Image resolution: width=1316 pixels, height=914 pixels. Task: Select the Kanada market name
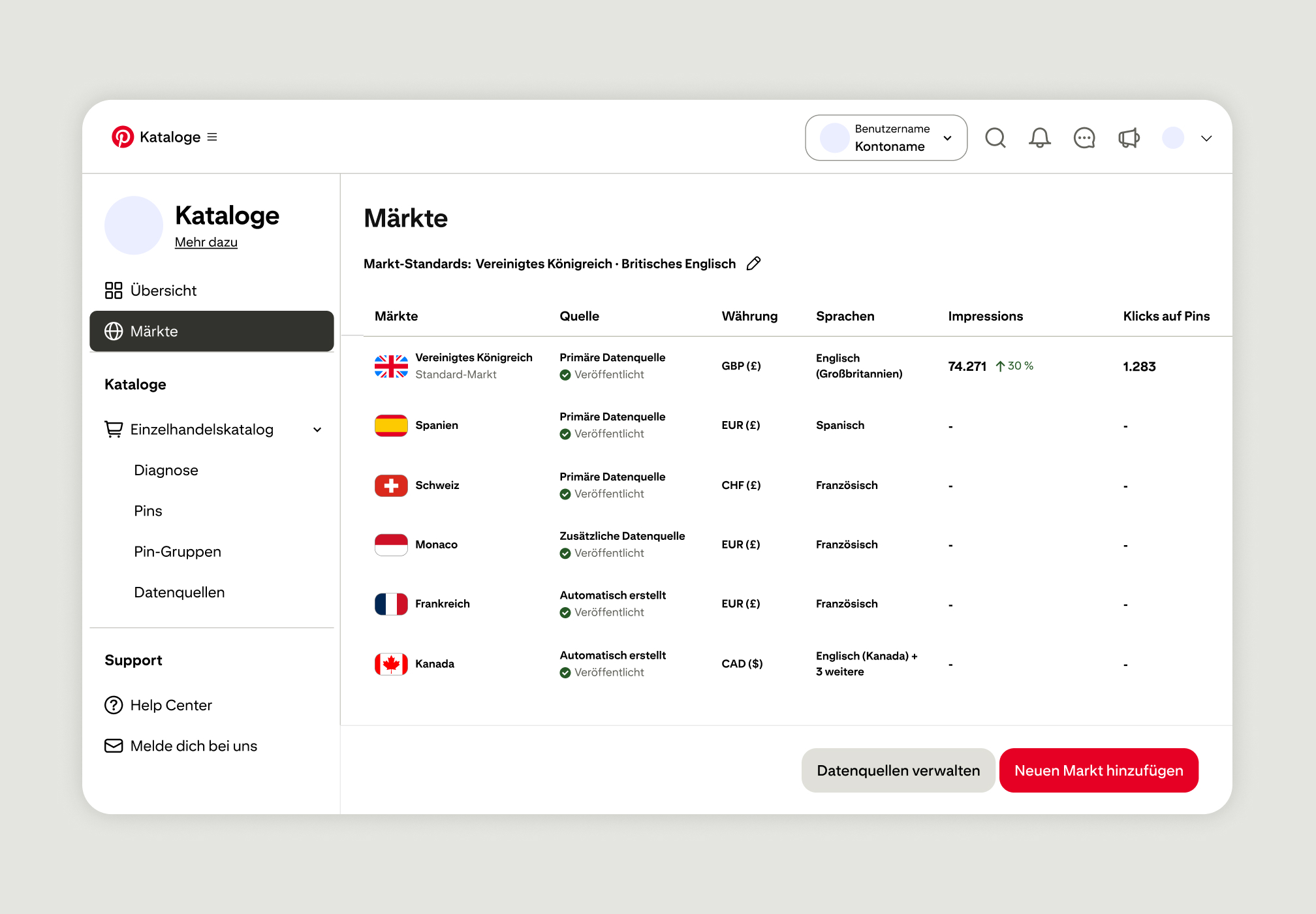coord(435,664)
